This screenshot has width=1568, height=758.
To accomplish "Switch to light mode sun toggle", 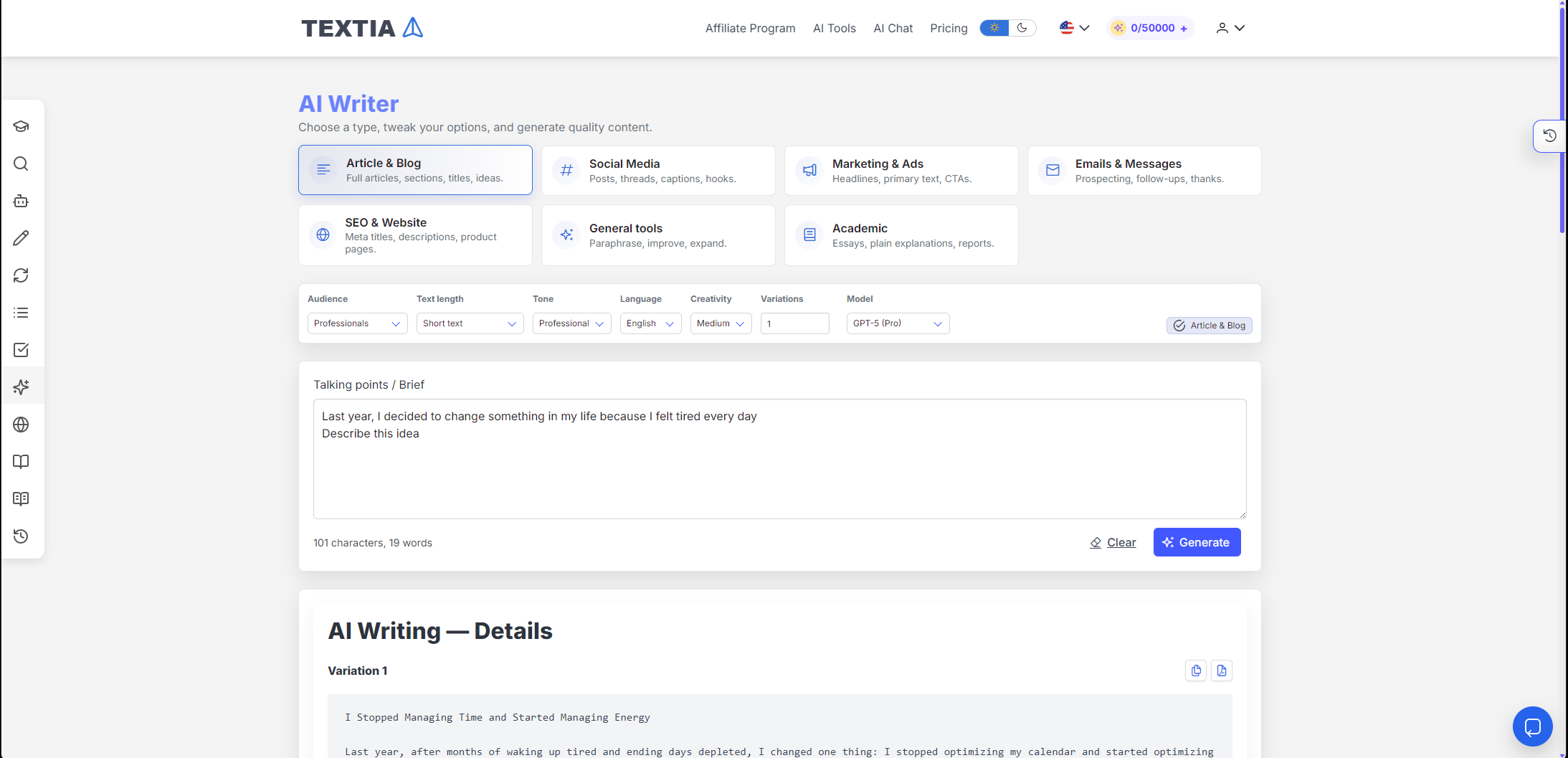I will pos(994,28).
